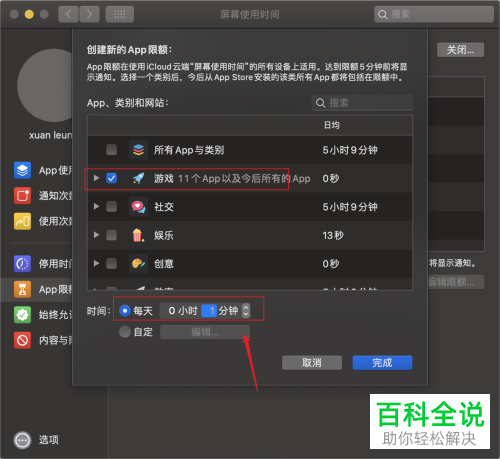500x459 pixels.
Task: Select the hours value in time field
Action: click(172, 311)
